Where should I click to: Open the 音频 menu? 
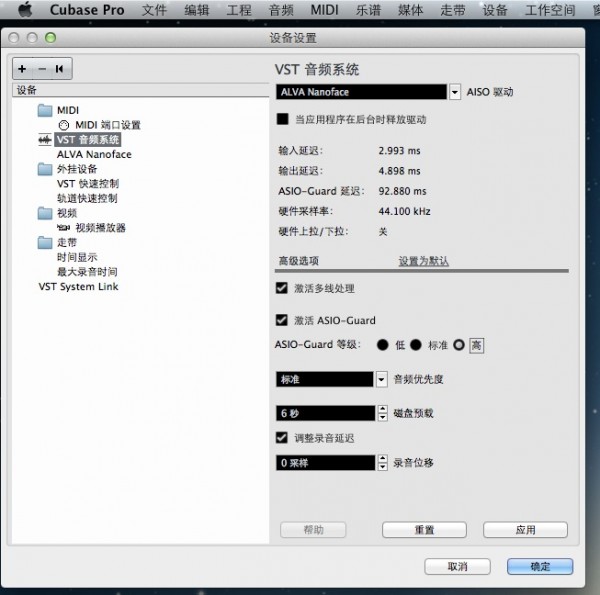[x=281, y=10]
